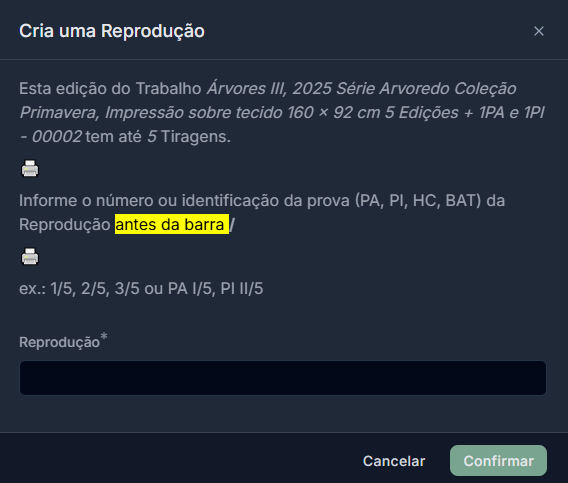
Task: Click the printer icon above the ex.: examples
Action: tap(30, 257)
